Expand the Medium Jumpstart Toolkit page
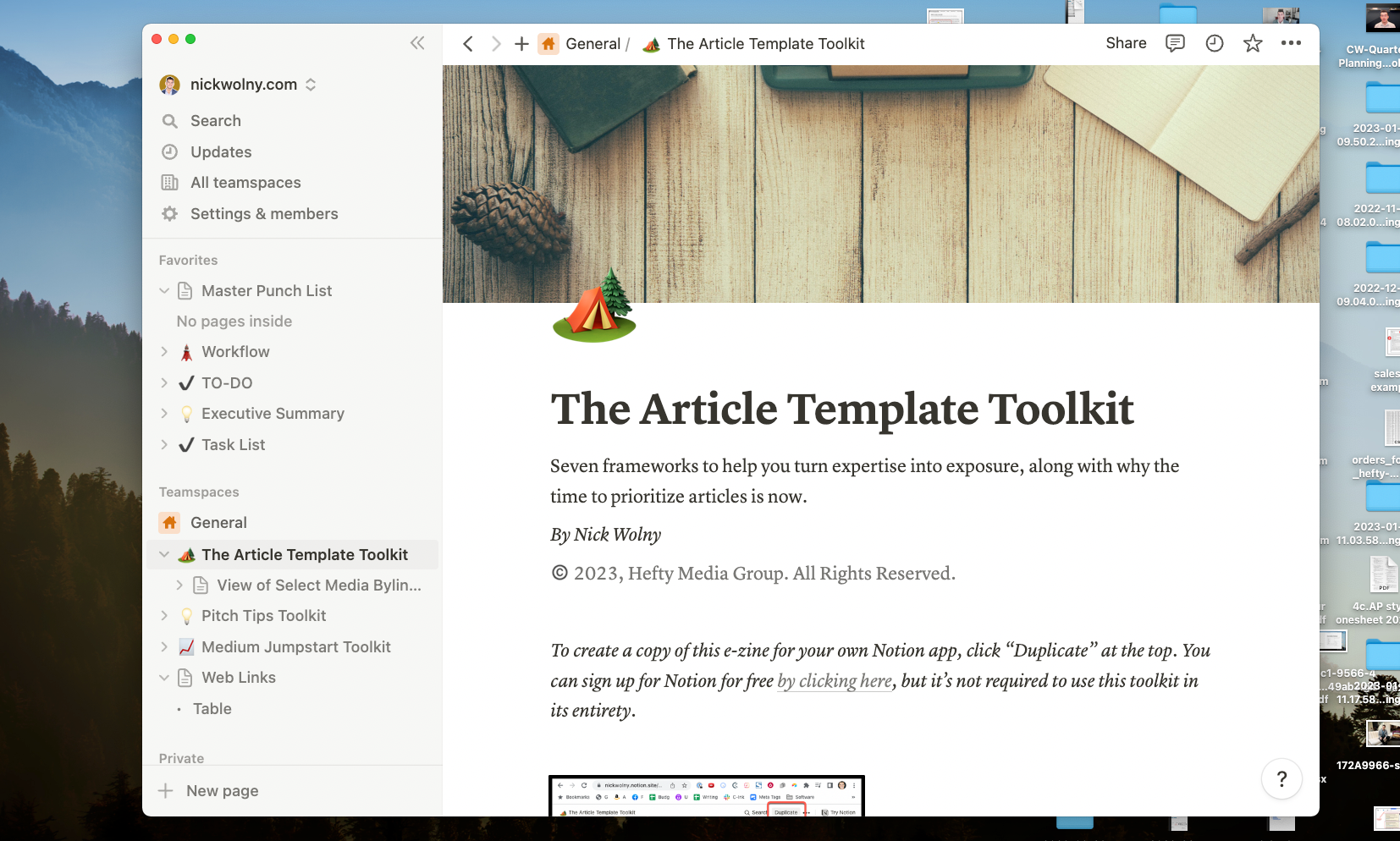The image size is (1400, 841). [x=164, y=647]
